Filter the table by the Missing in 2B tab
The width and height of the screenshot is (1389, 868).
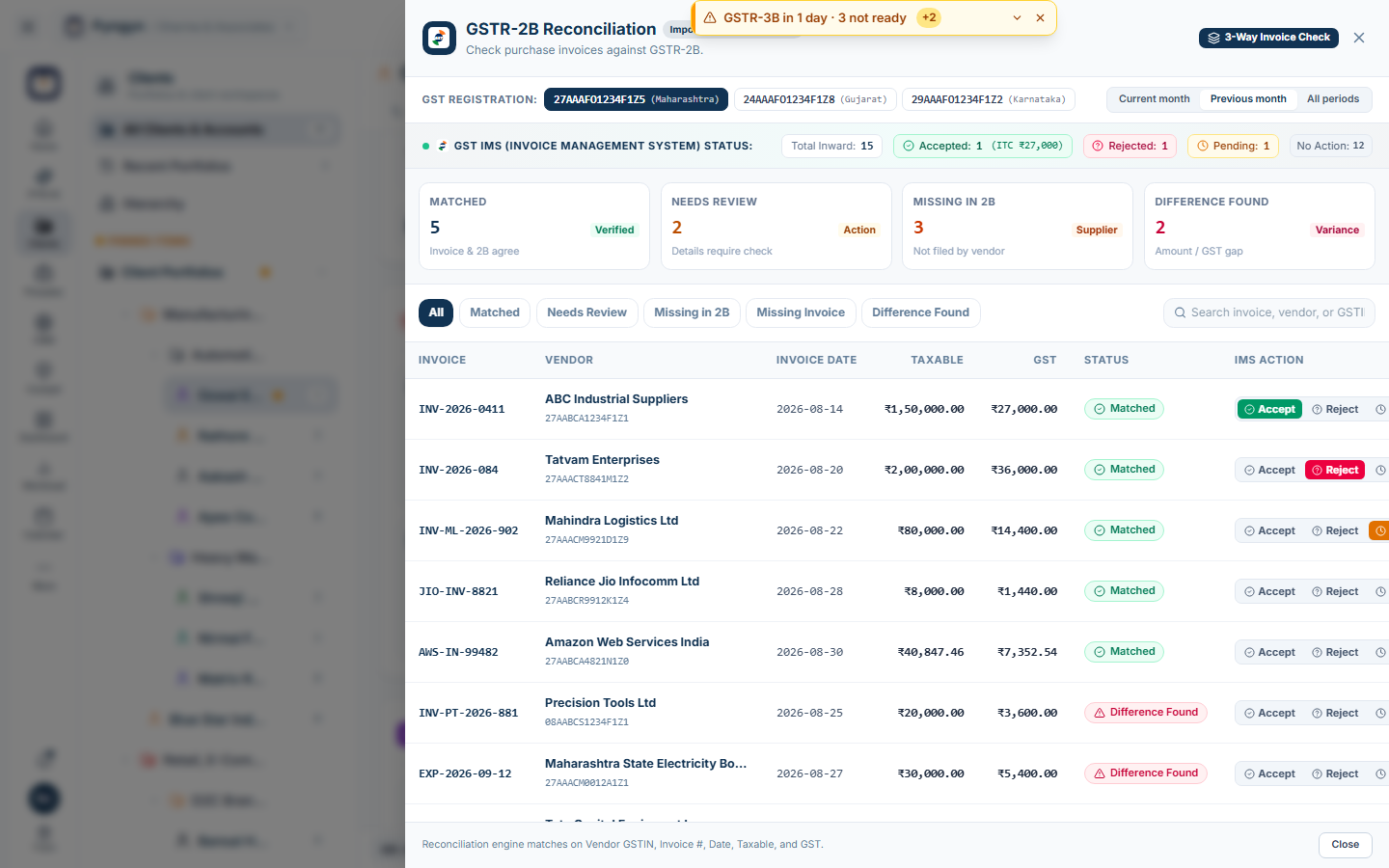[x=692, y=312]
